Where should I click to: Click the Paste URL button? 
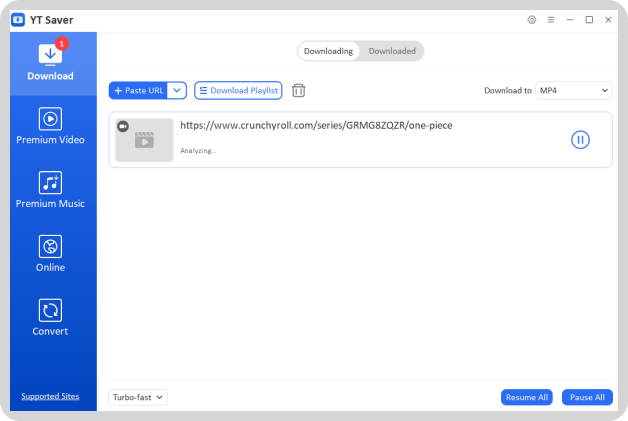(x=138, y=91)
